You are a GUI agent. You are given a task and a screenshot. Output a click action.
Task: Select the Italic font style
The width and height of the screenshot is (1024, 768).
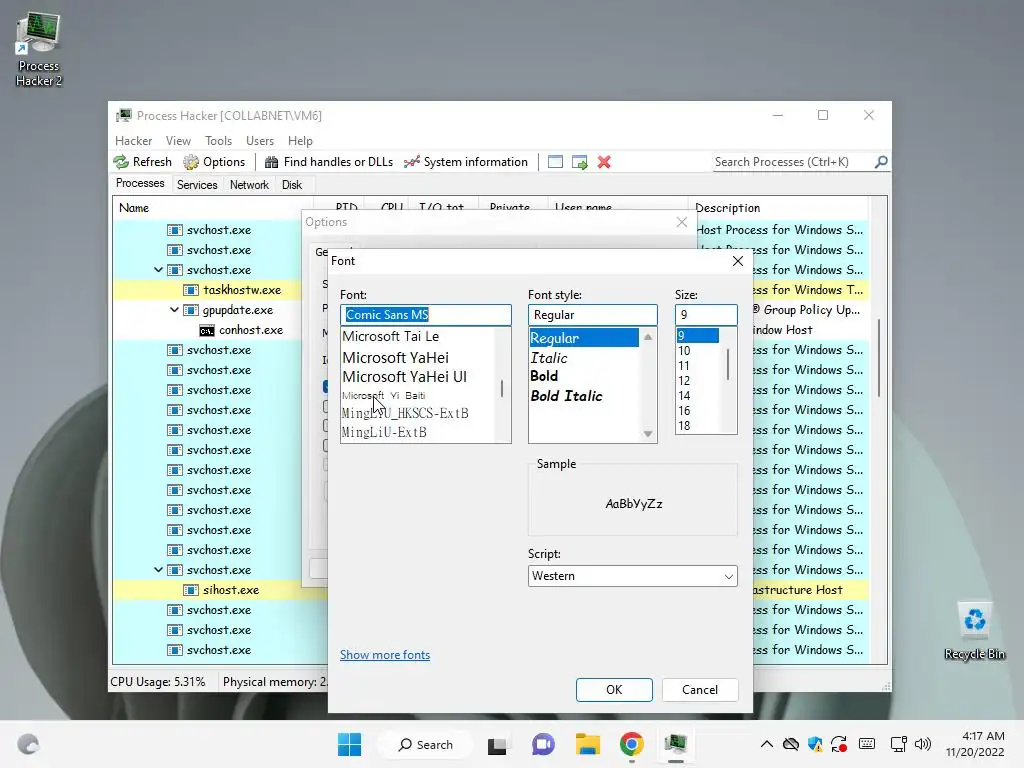point(549,358)
